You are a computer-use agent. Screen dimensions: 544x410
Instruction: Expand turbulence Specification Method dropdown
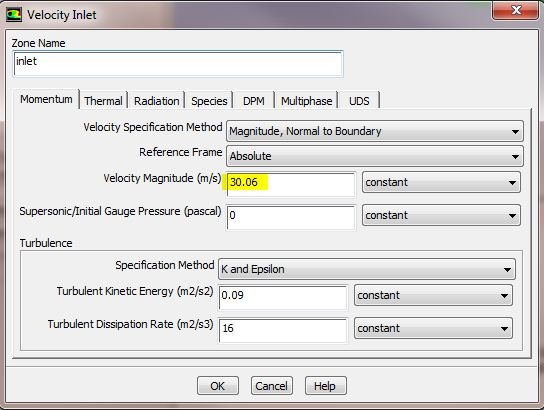[367, 269]
